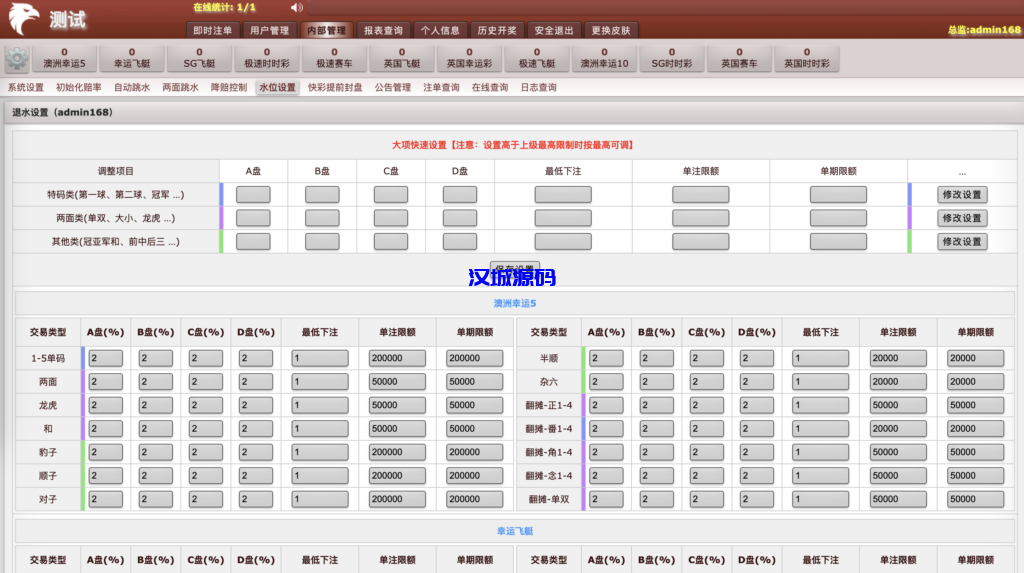
Task: Click 修改设置 for the 特码类 row
Action: pos(962,195)
